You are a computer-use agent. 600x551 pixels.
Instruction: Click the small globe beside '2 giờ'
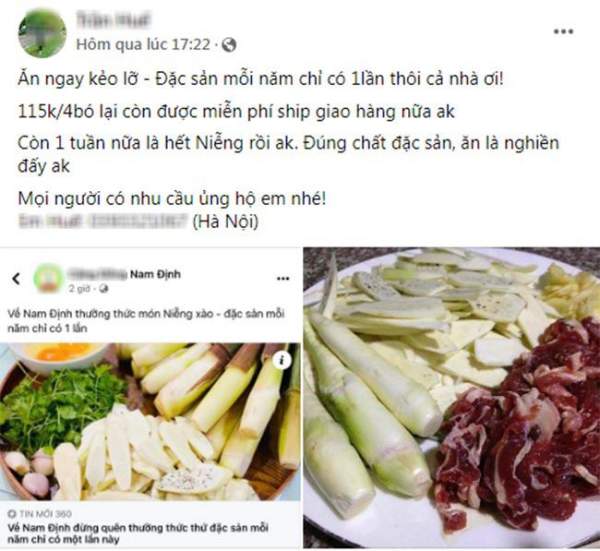(x=103, y=289)
